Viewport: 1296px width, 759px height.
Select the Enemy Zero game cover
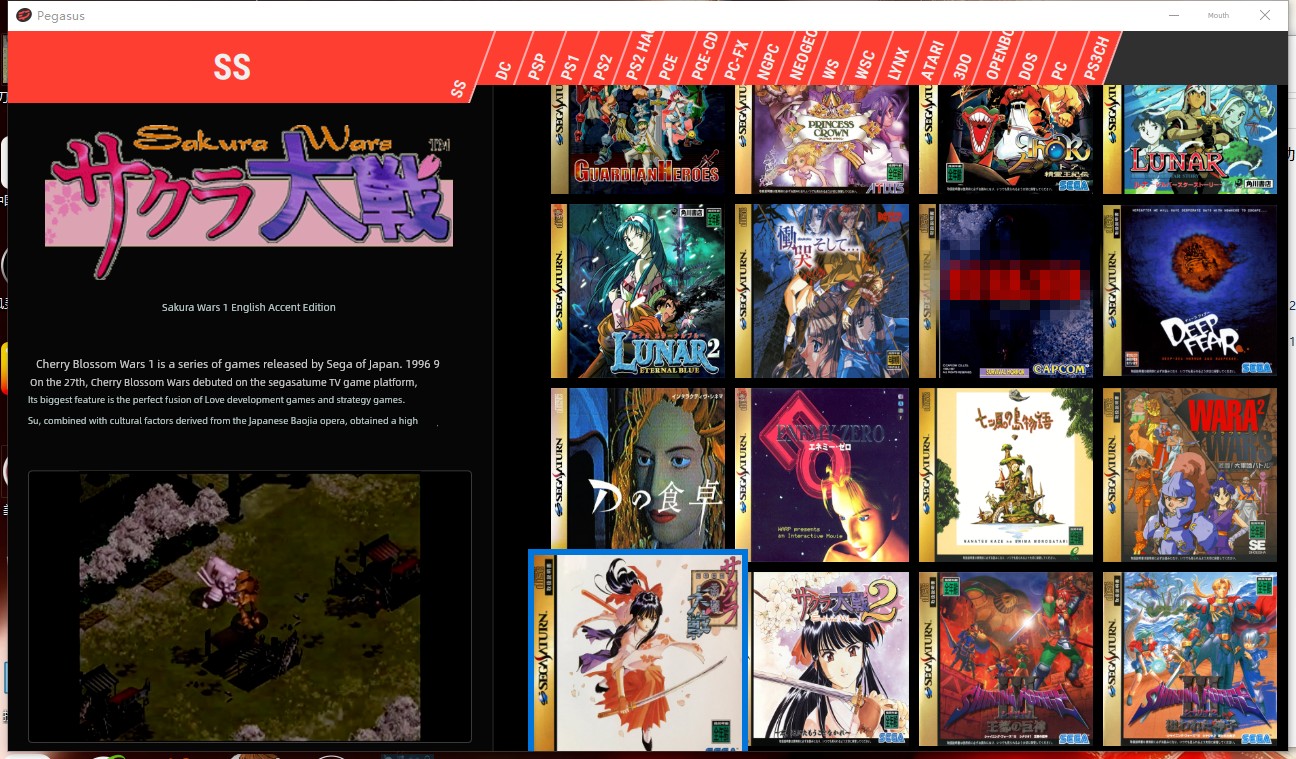[x=822, y=475]
